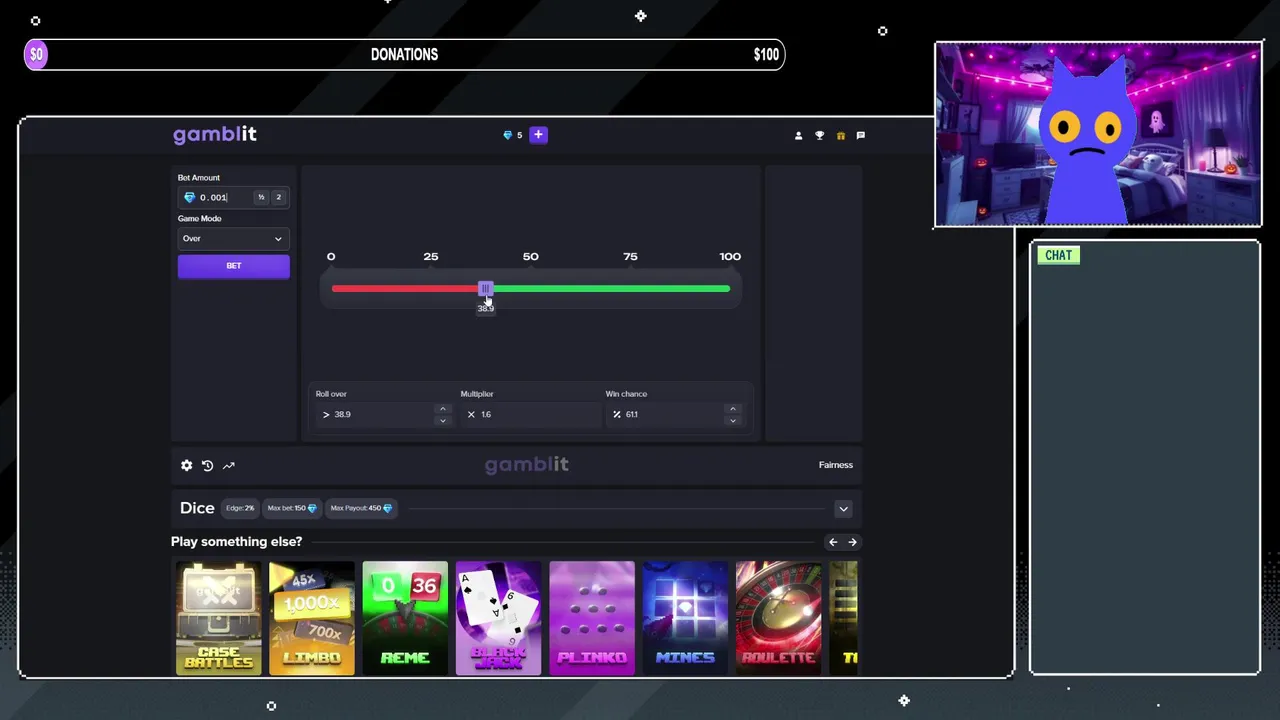
Task: Expand the Dice info chevron
Action: click(843, 509)
